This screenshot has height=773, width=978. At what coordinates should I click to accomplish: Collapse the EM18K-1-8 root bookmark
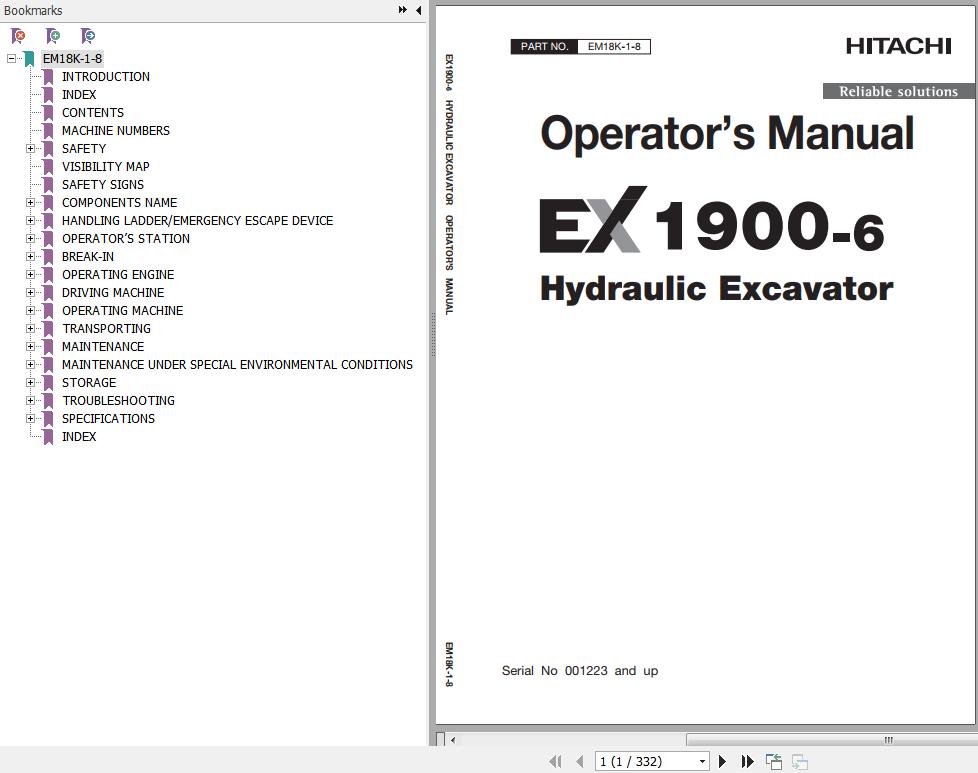11,59
